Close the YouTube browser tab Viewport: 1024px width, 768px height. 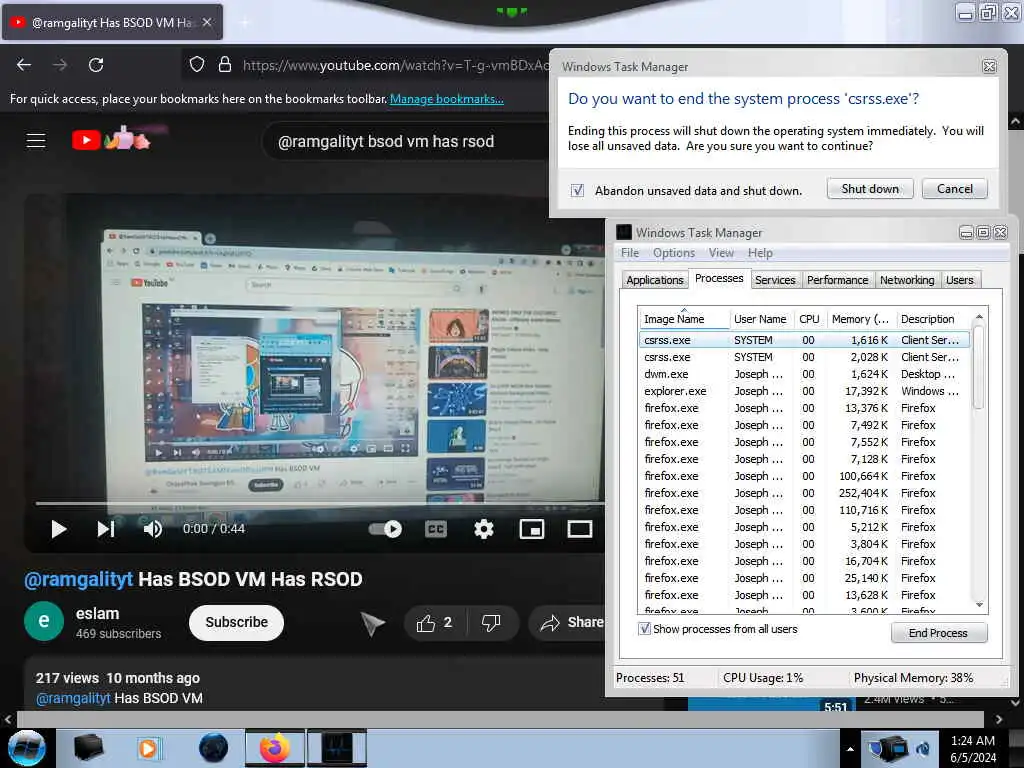(207, 22)
